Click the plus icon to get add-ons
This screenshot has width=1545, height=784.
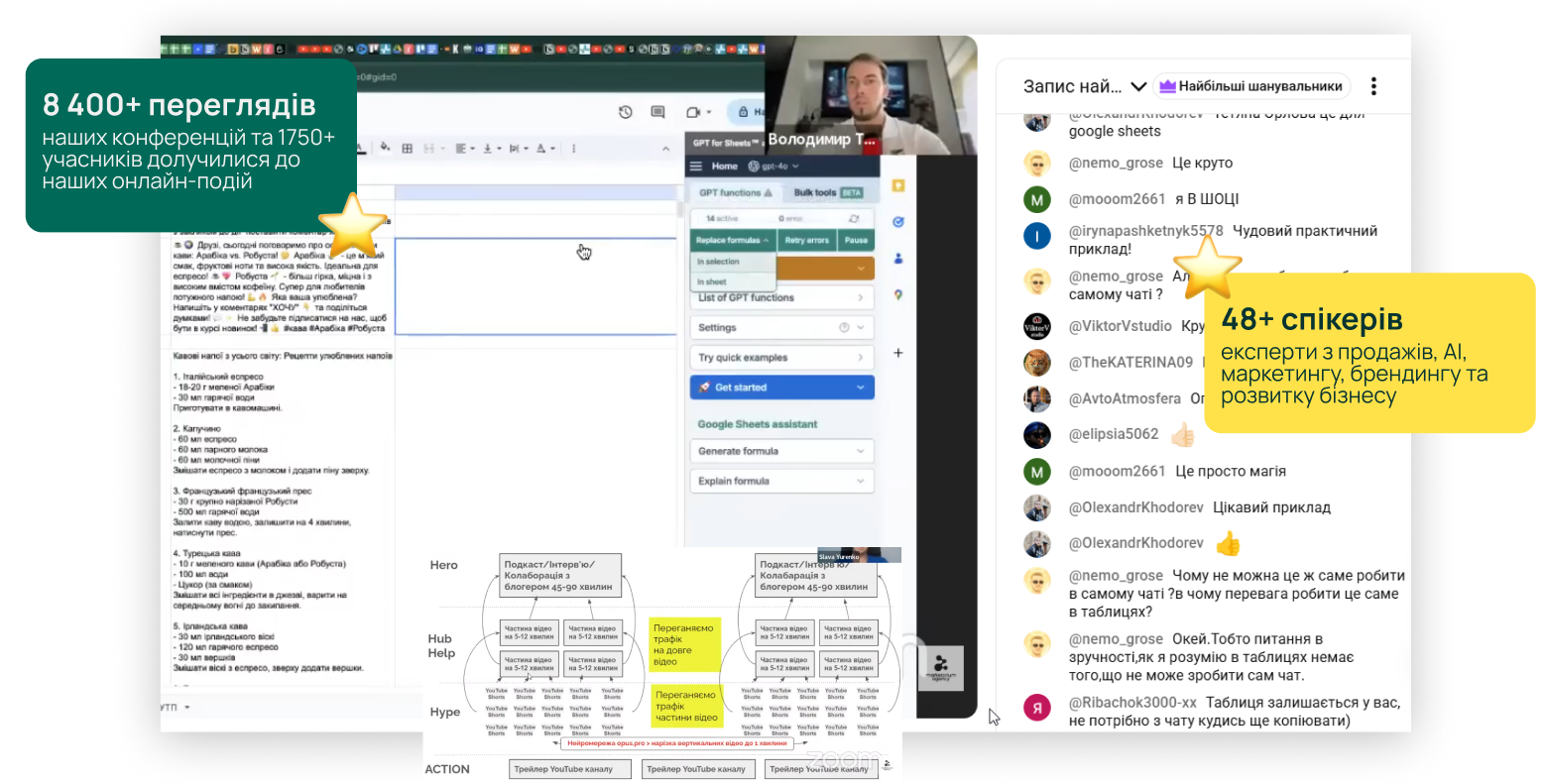[898, 353]
